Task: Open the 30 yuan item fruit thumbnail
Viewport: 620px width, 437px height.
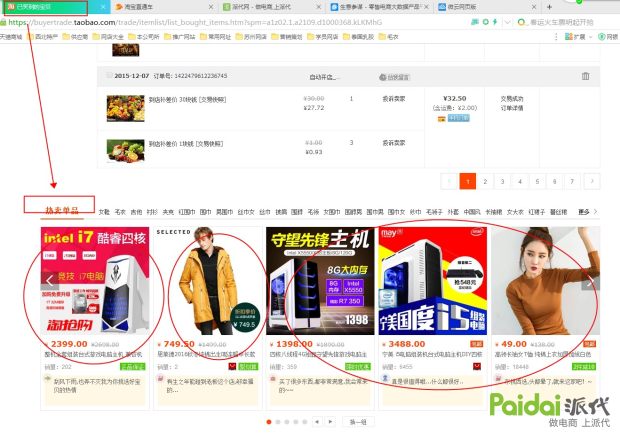Action: coord(125,108)
